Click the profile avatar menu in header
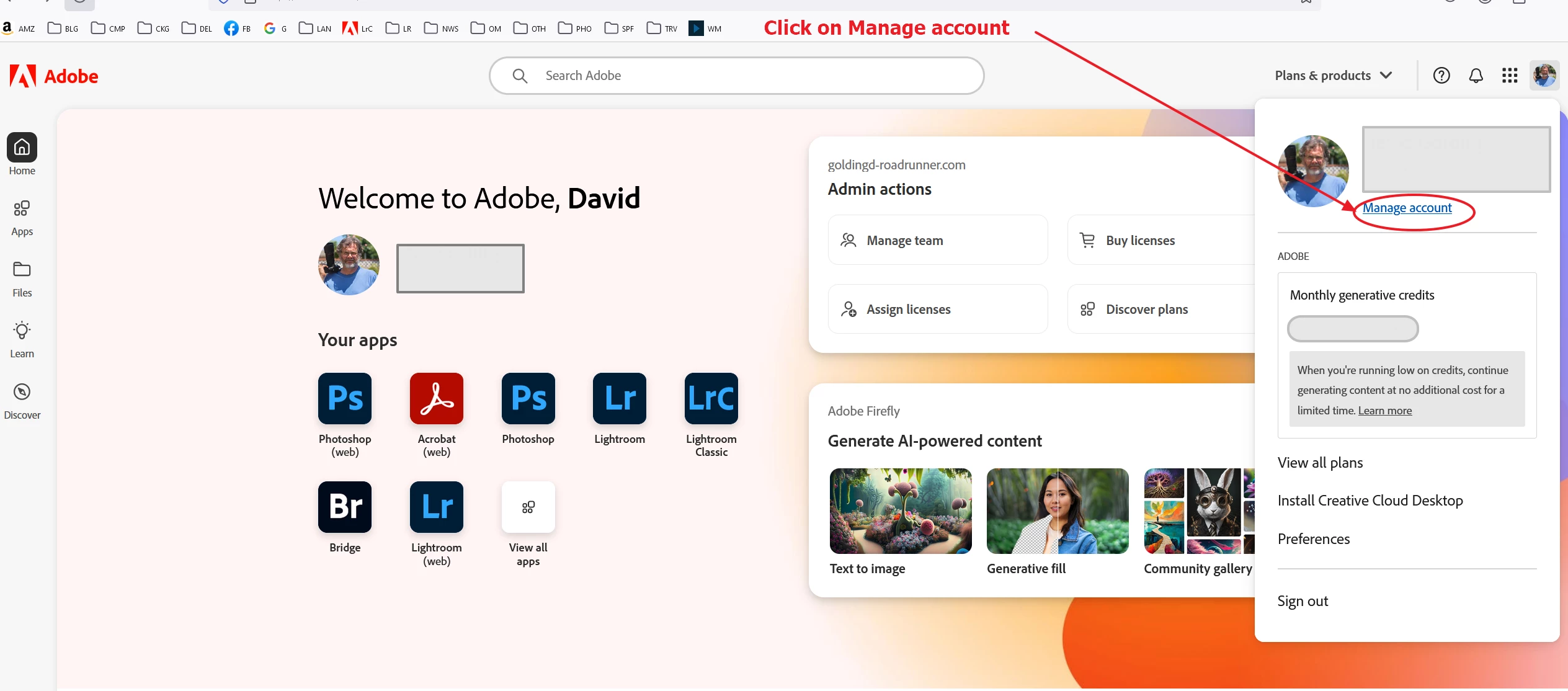 coord(1544,76)
